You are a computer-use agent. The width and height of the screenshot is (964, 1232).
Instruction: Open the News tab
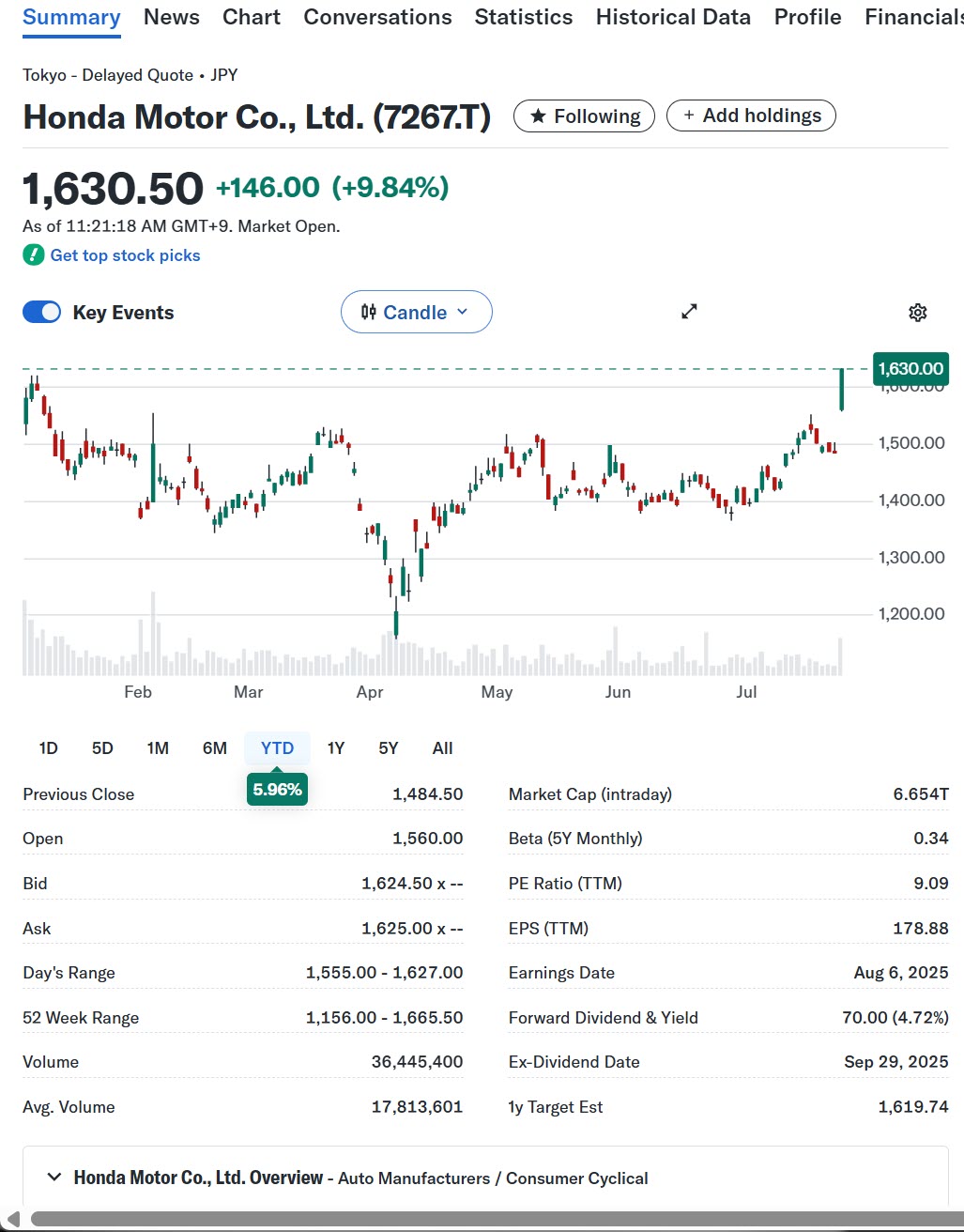pos(172,17)
